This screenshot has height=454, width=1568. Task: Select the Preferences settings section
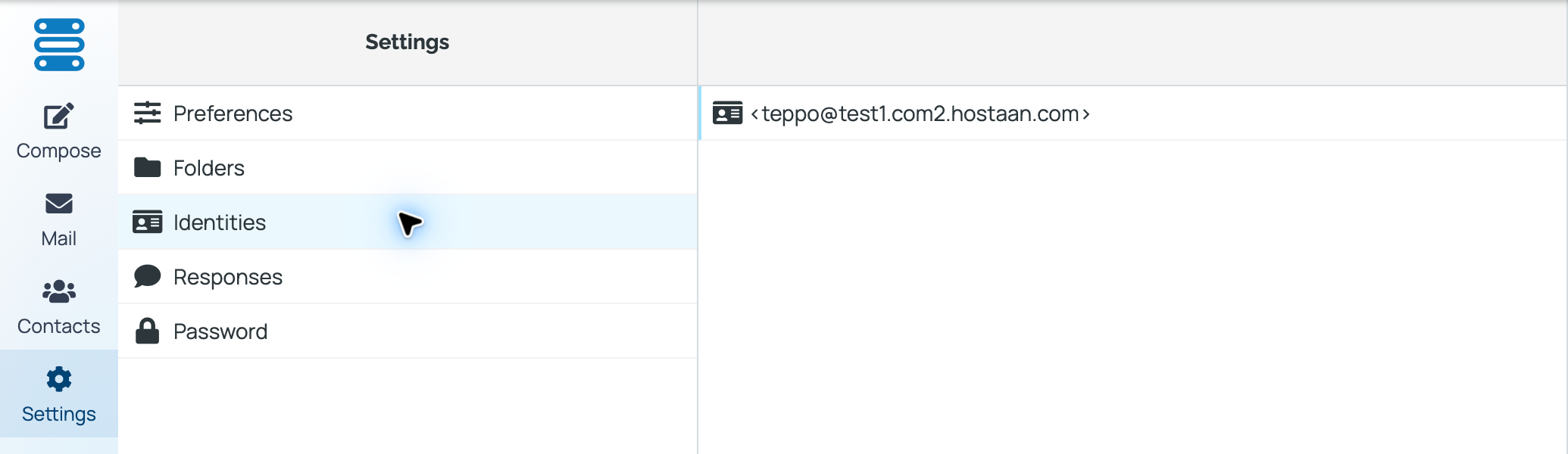click(x=408, y=113)
